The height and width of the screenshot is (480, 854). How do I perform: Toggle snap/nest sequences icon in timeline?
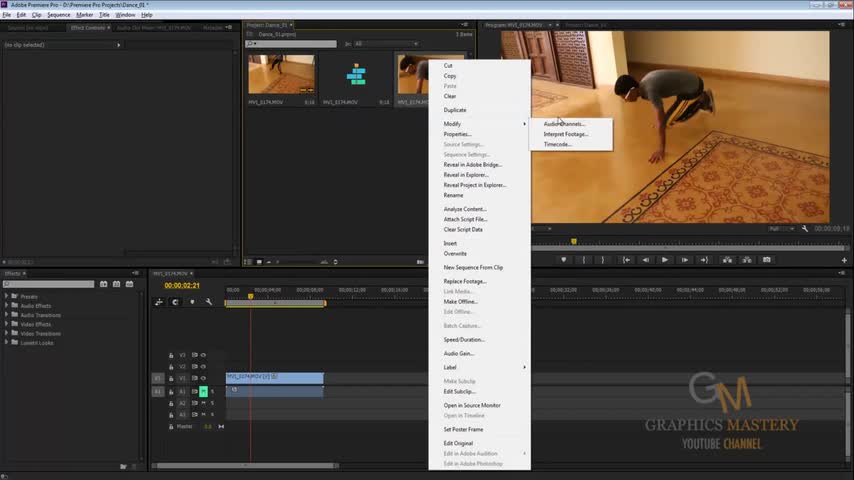158,302
